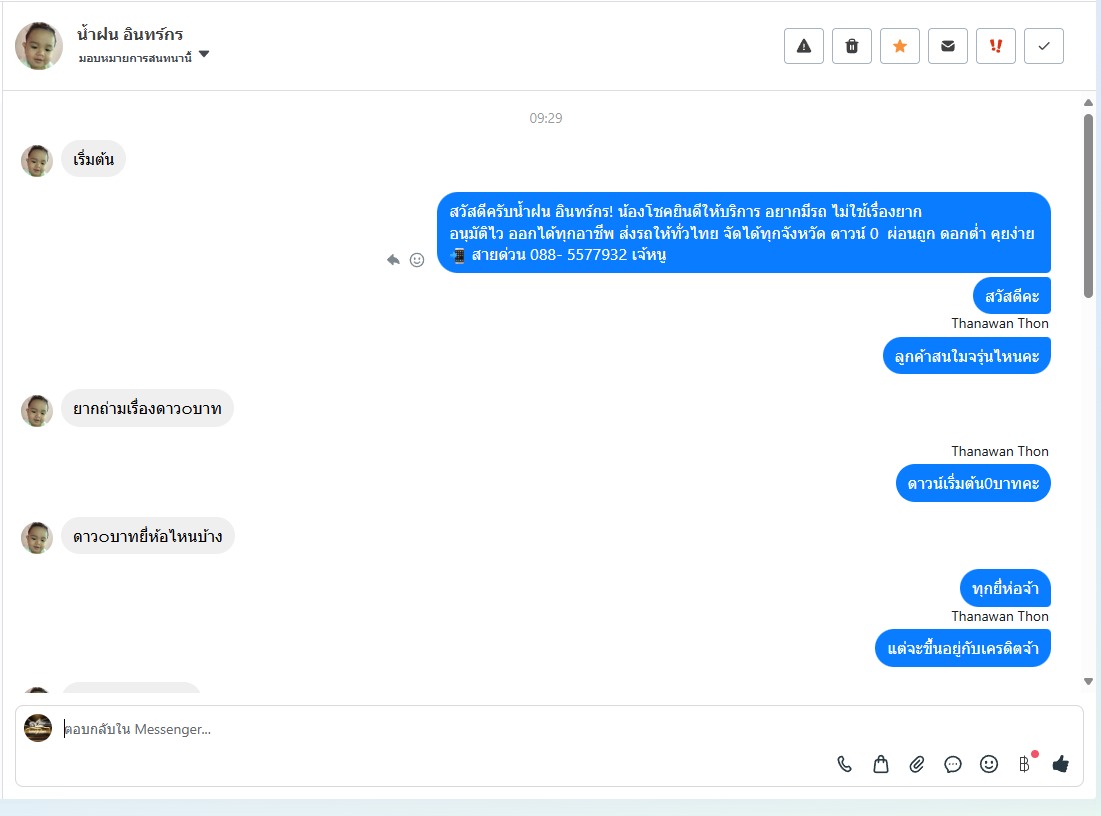Click the phone call icon in composer
Viewport: 1101px width, 816px height.
coord(845,764)
